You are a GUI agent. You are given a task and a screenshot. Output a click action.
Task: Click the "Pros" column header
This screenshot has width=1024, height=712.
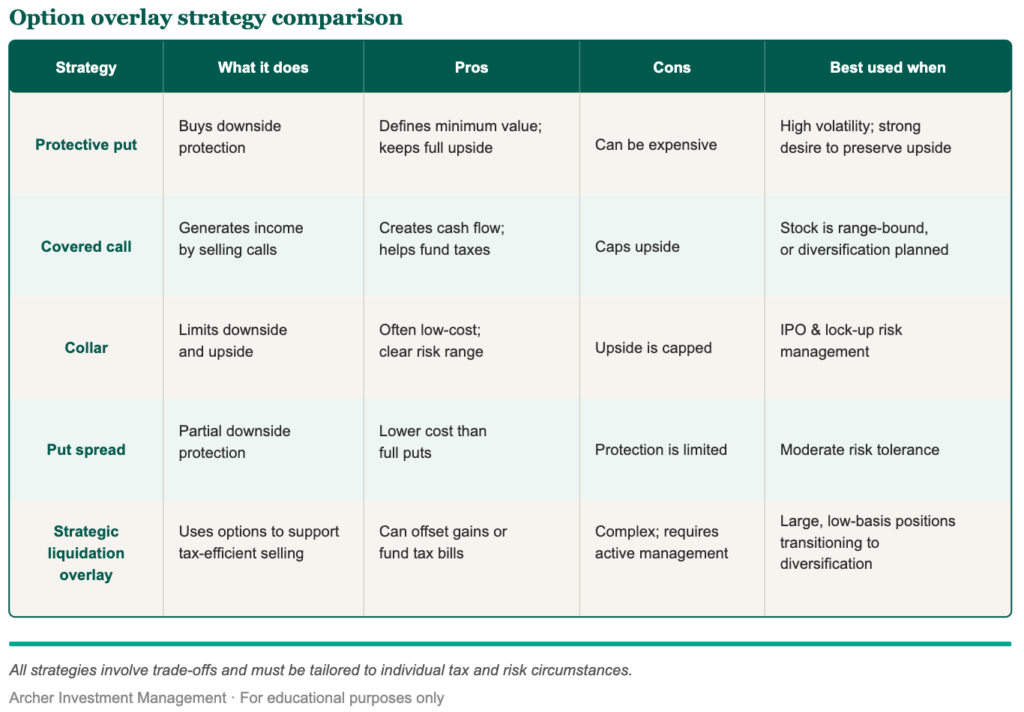coord(472,67)
